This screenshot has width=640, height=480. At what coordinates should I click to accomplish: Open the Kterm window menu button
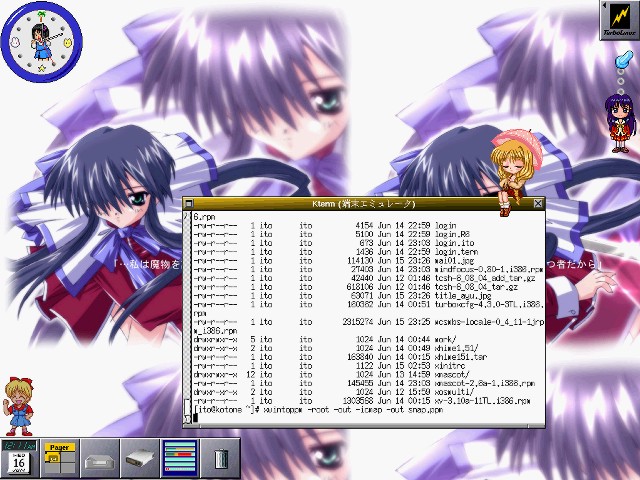click(188, 203)
